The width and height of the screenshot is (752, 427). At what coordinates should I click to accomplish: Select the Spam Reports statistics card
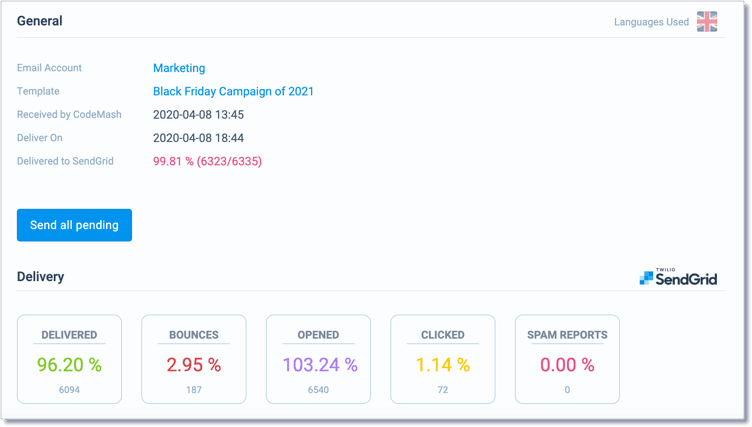coord(567,359)
